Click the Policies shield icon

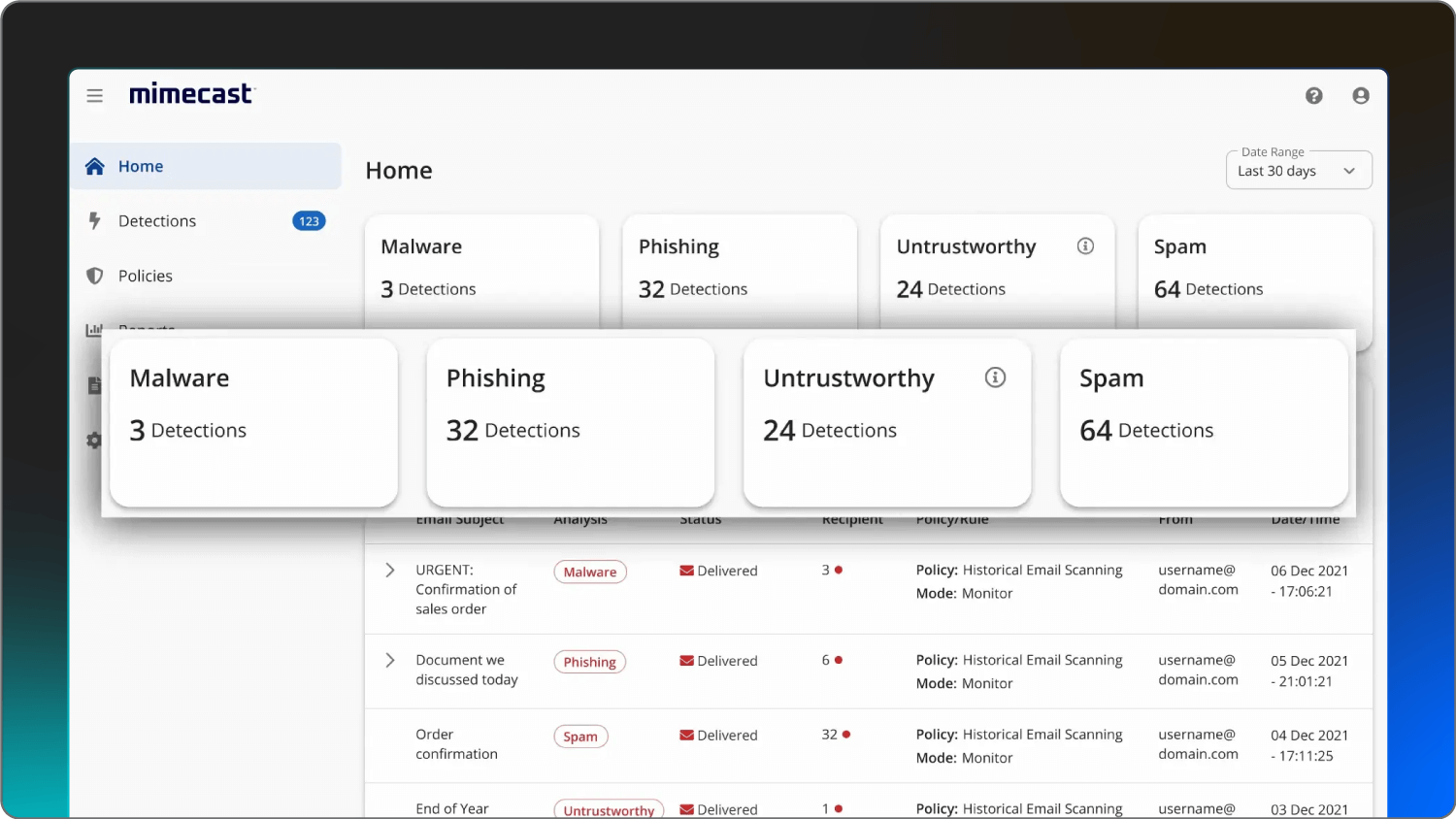coord(94,276)
